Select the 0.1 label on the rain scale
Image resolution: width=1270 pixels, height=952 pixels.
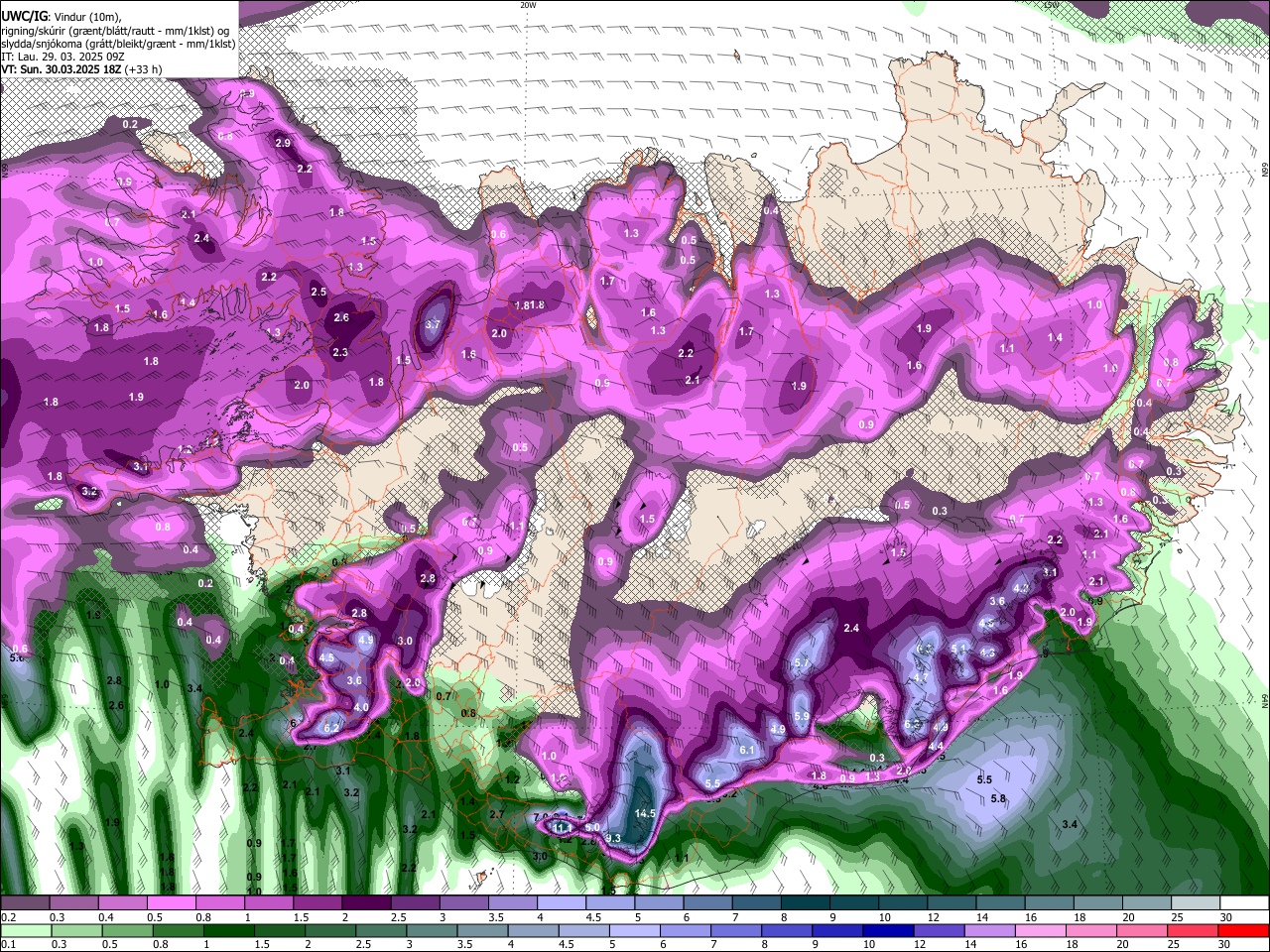[x=8, y=945]
